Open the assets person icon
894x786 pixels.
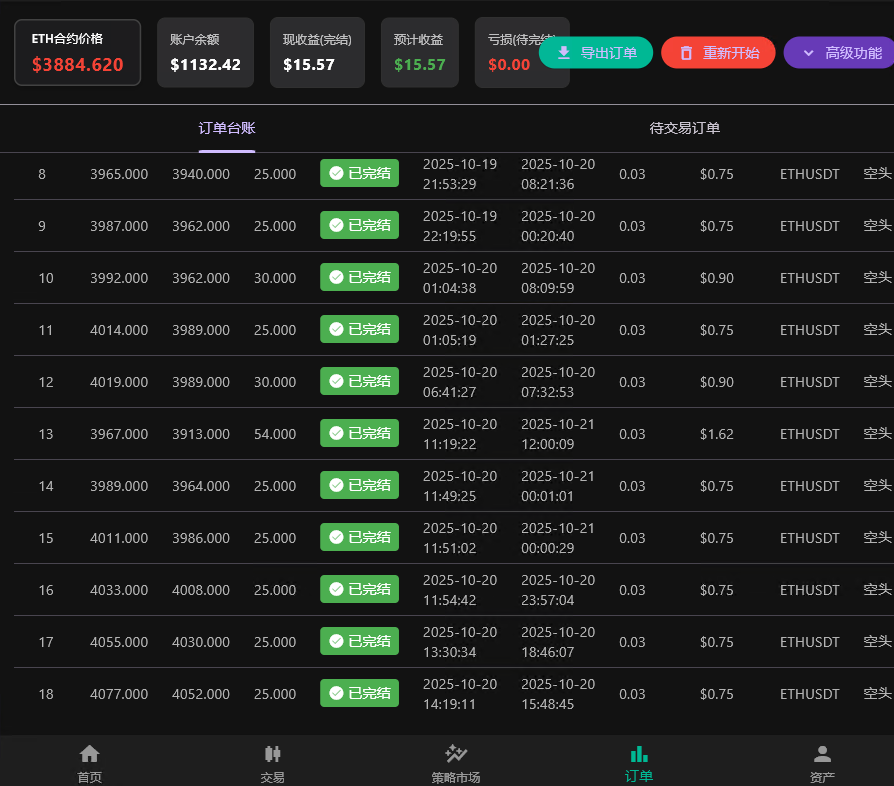click(x=822, y=754)
